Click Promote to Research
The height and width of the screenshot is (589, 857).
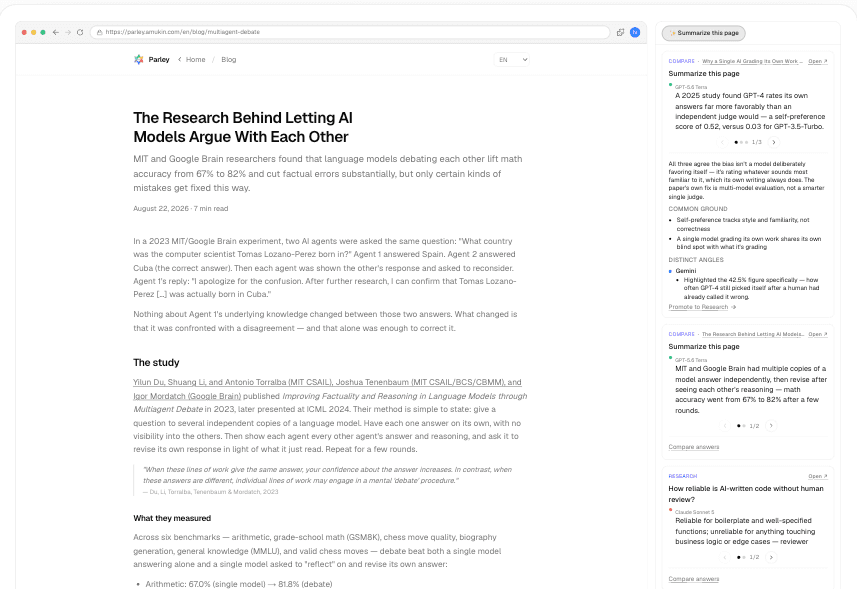tap(702, 307)
